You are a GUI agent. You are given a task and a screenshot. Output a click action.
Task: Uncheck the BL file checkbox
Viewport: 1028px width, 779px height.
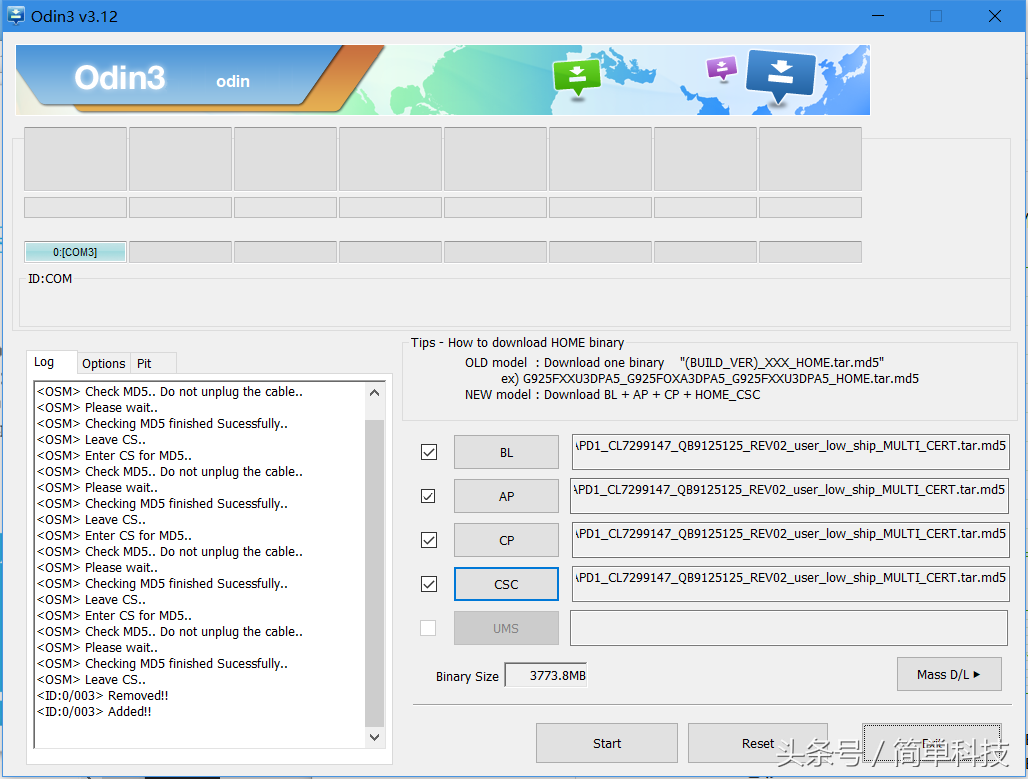[x=429, y=452]
